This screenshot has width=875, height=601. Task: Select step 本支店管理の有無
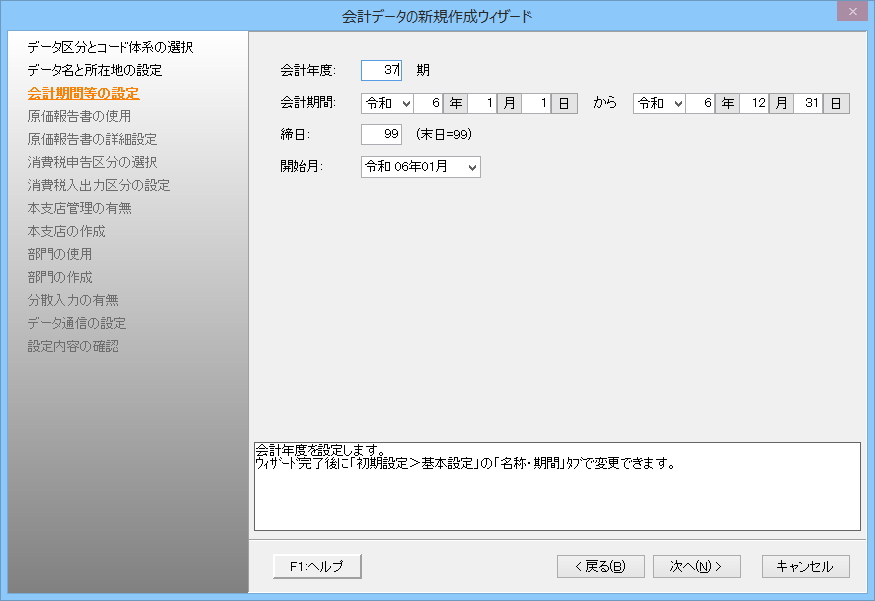point(80,208)
